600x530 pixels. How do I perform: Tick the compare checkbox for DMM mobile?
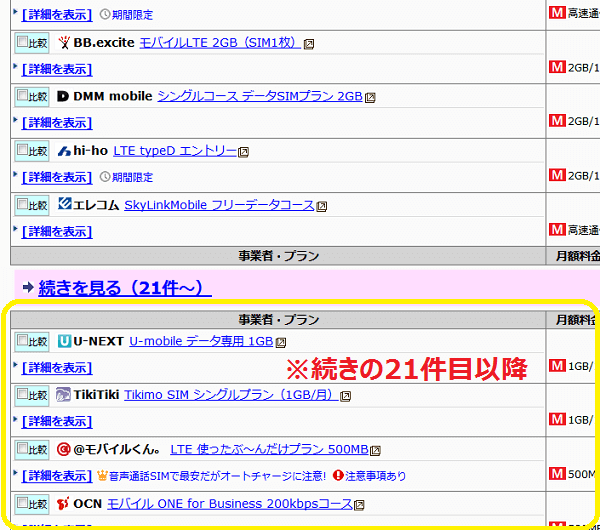23,95
